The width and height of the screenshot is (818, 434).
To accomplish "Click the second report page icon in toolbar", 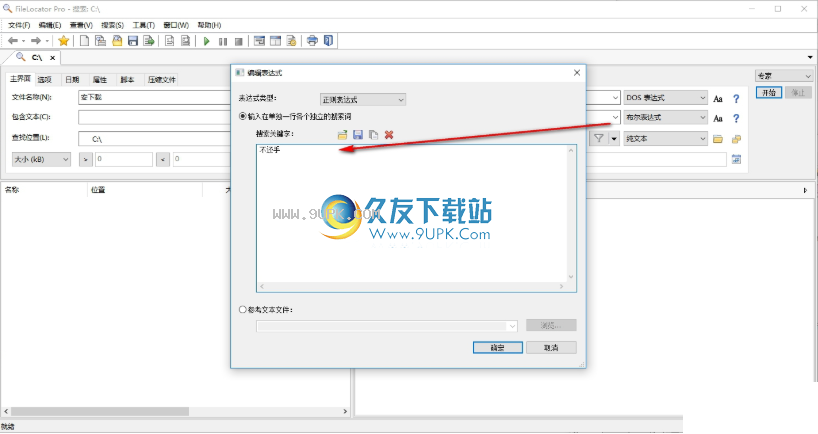I will 185,41.
